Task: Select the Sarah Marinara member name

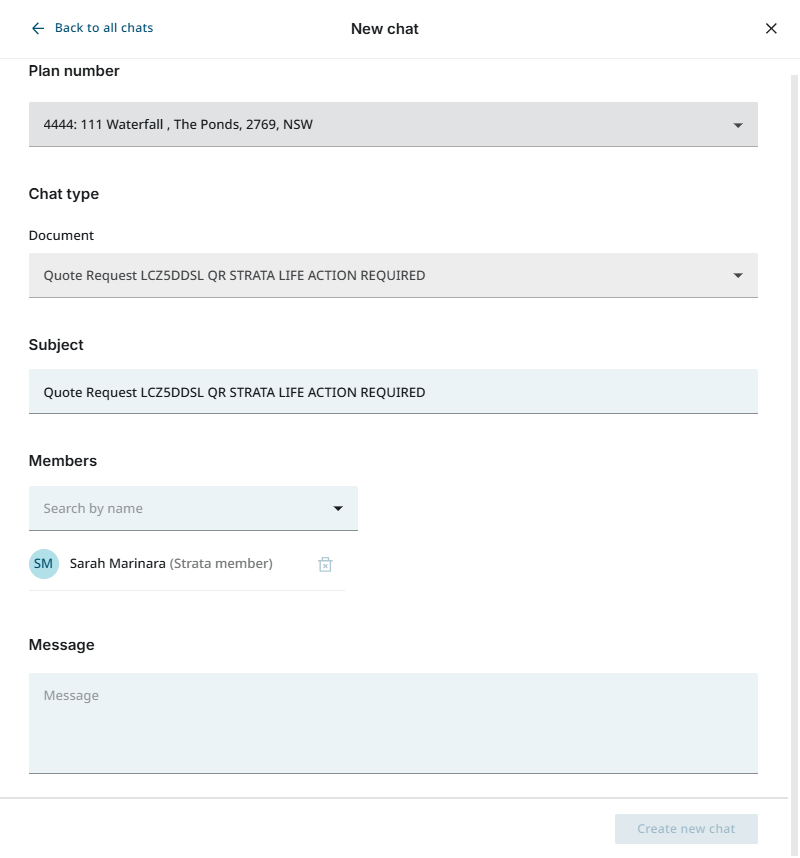Action: pyautogui.click(x=118, y=564)
